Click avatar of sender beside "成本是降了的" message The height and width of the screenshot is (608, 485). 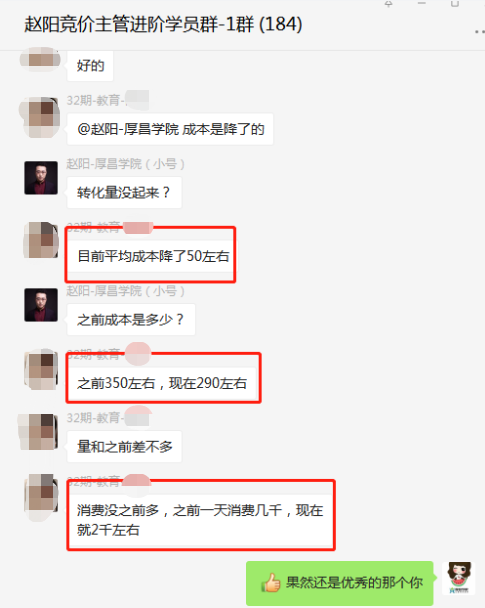[40, 117]
